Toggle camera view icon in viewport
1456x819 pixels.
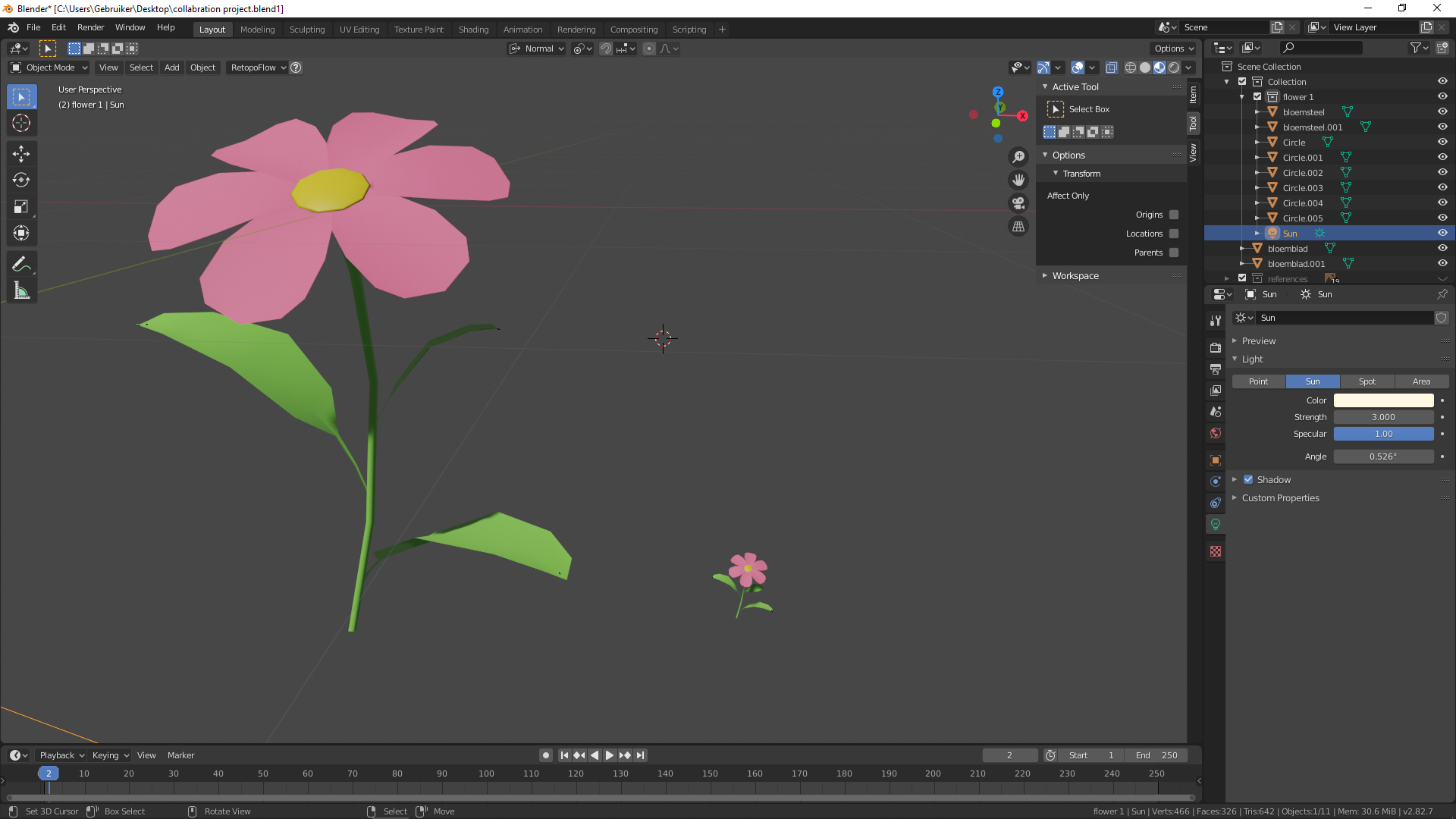pyautogui.click(x=1018, y=203)
